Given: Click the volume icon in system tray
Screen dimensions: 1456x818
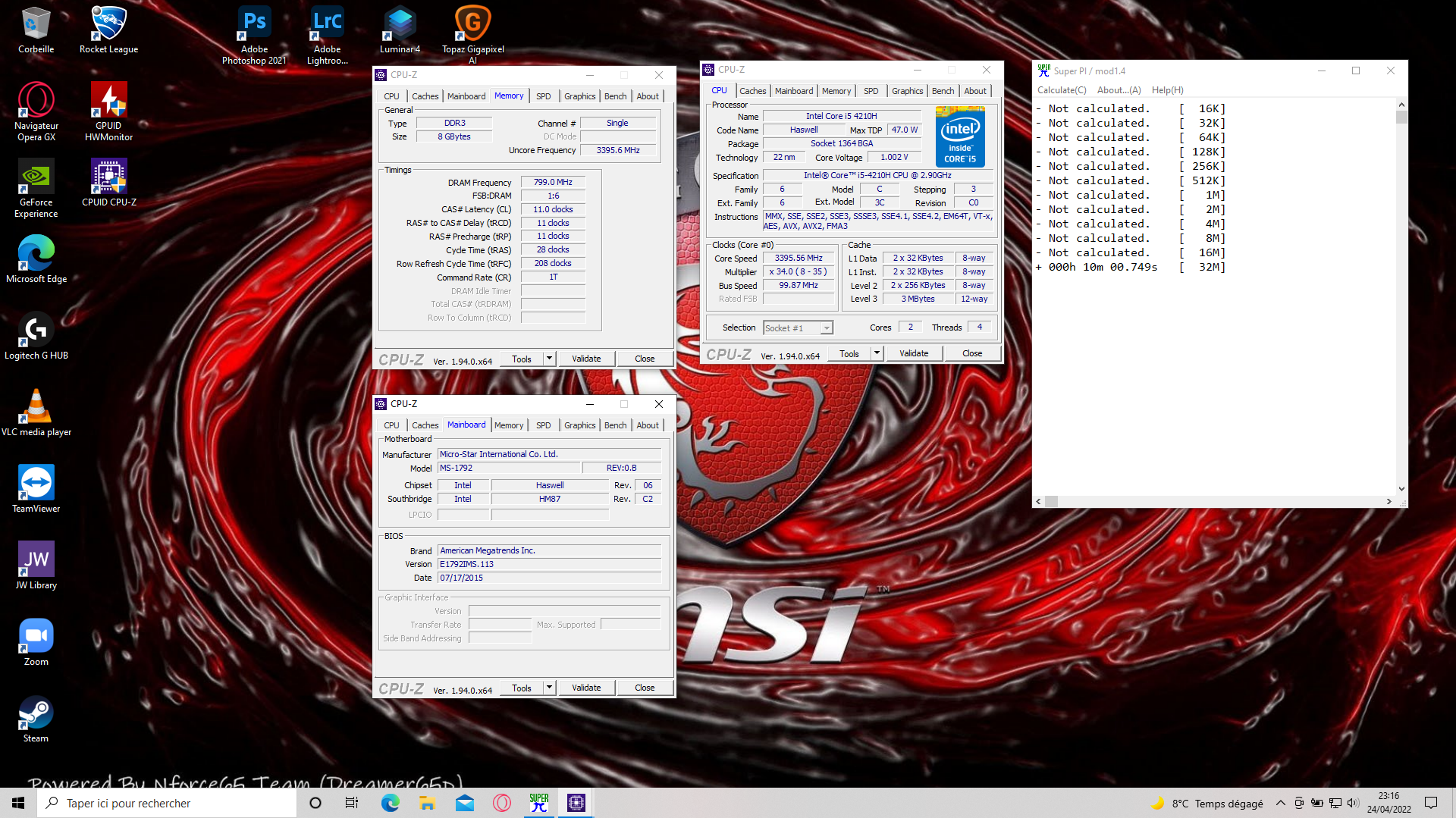Looking at the screenshot, I should click(x=1353, y=803).
